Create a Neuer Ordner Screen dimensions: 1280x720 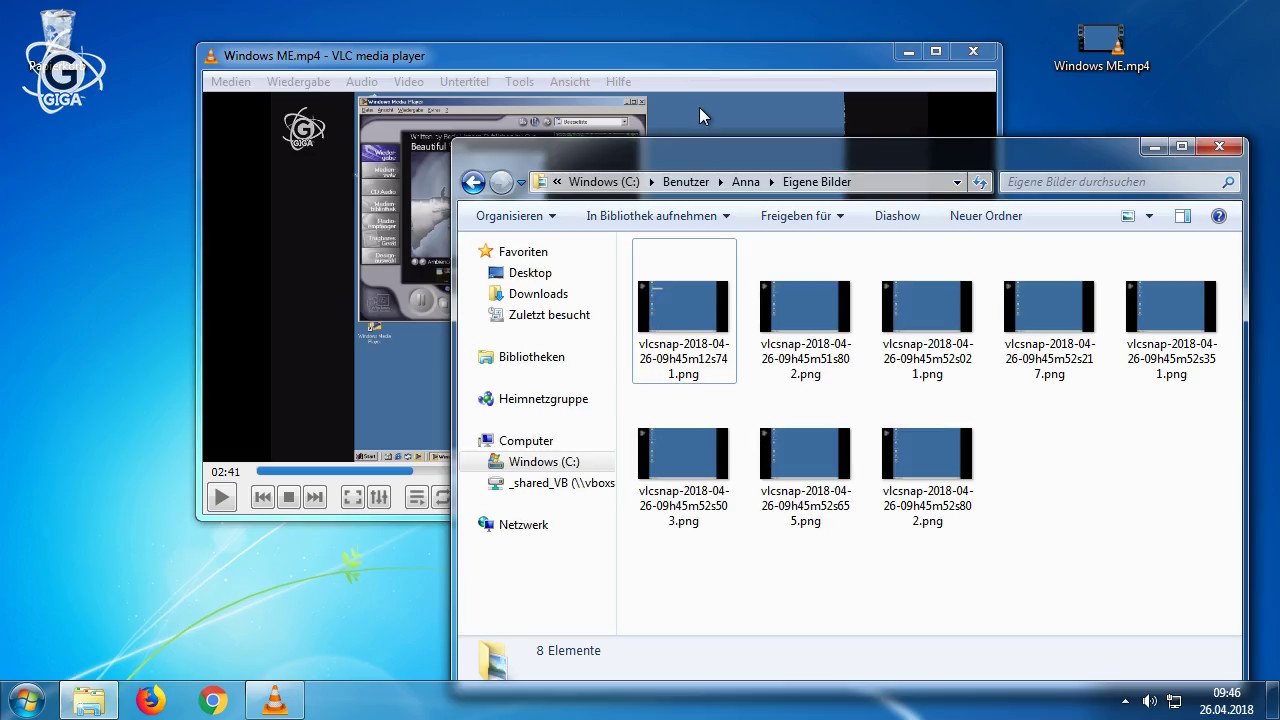986,216
